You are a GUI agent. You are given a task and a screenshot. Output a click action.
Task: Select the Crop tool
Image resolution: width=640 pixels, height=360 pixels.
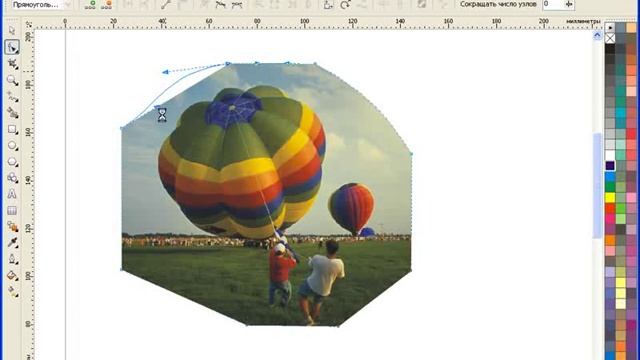[12, 64]
